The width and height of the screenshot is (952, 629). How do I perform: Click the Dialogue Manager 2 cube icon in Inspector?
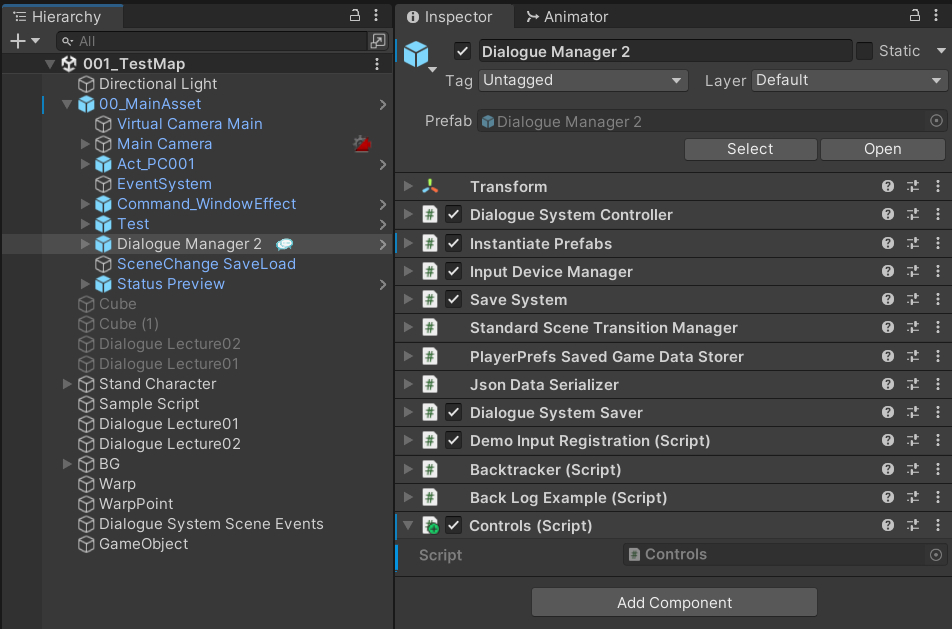click(x=416, y=54)
